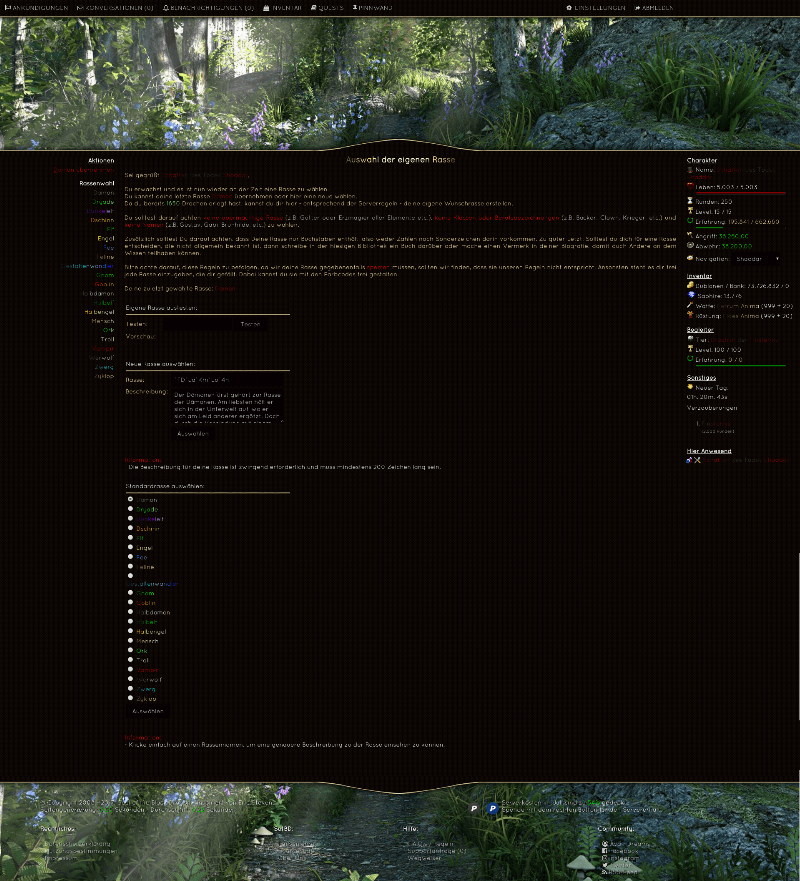Click the shield icon beside Abwehr
800x881 pixels.
[x=689, y=245]
